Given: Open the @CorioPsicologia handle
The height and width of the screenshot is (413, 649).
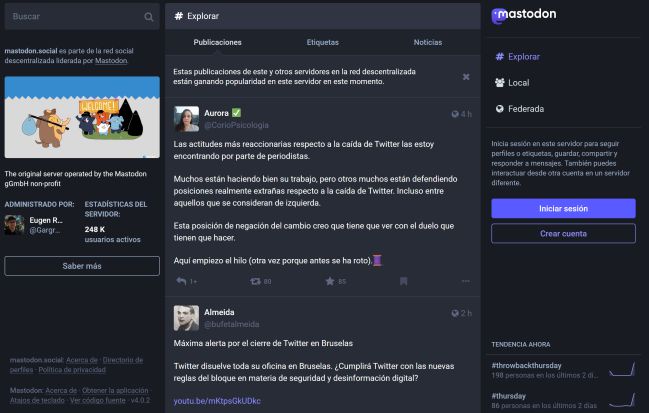Looking at the screenshot, I should [x=236, y=125].
